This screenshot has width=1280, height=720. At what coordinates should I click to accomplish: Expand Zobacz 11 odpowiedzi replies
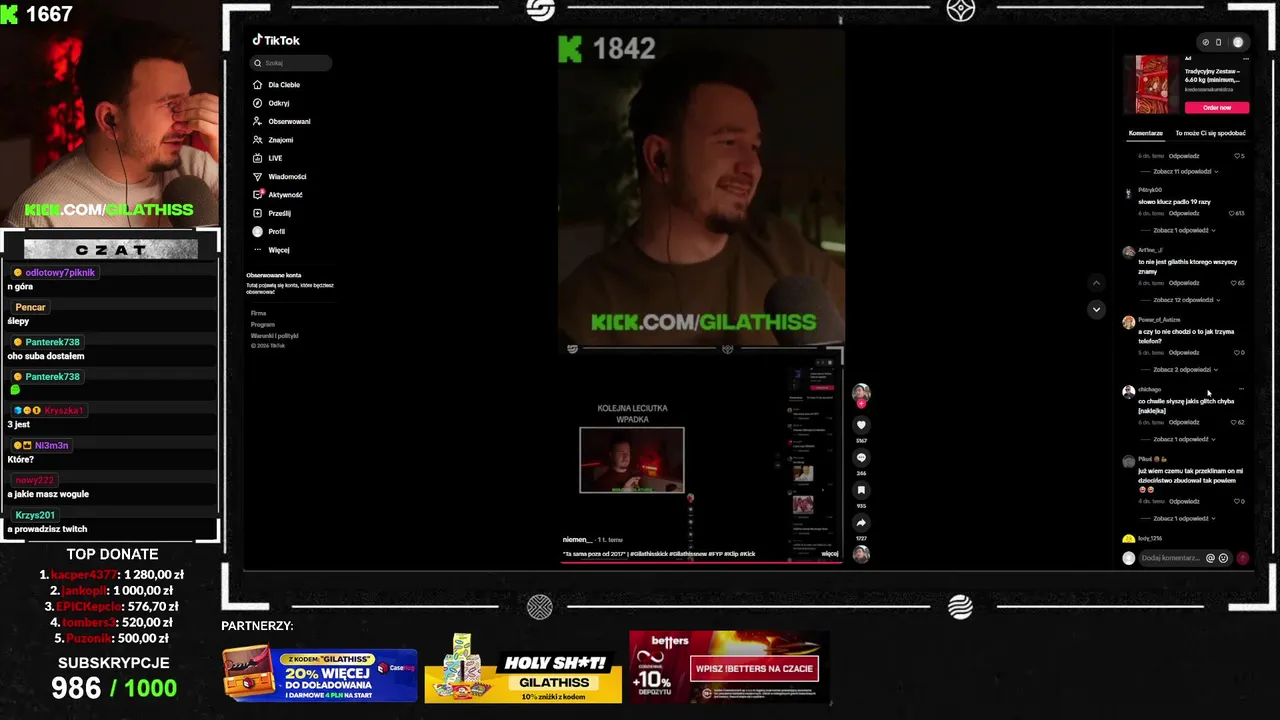[1185, 172]
